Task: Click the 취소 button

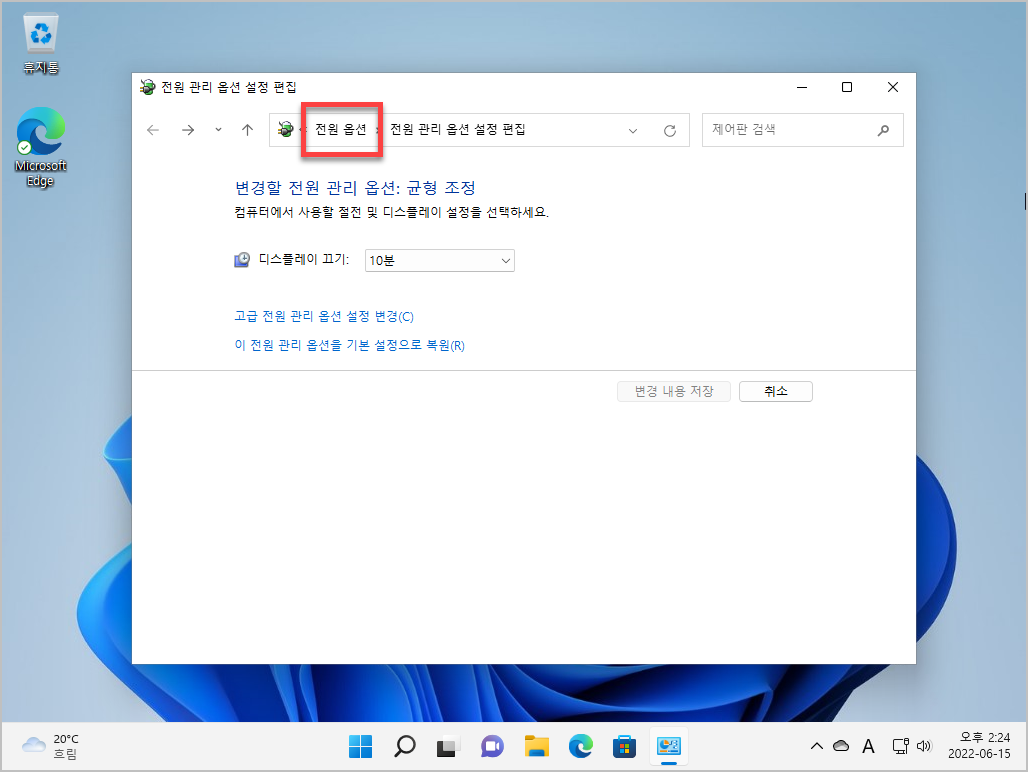Action: 775,391
